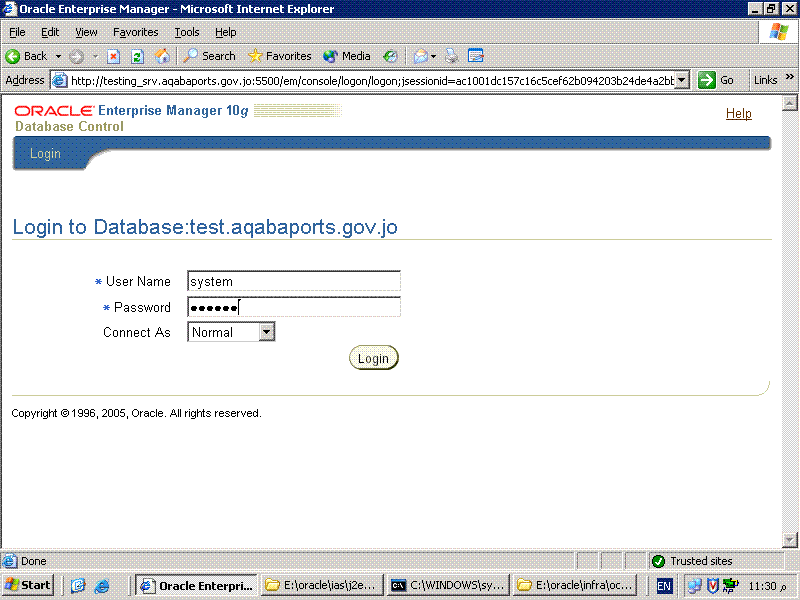Screen dimensions: 800x600
Task: Go to the Home page icon
Action: [x=161, y=56]
